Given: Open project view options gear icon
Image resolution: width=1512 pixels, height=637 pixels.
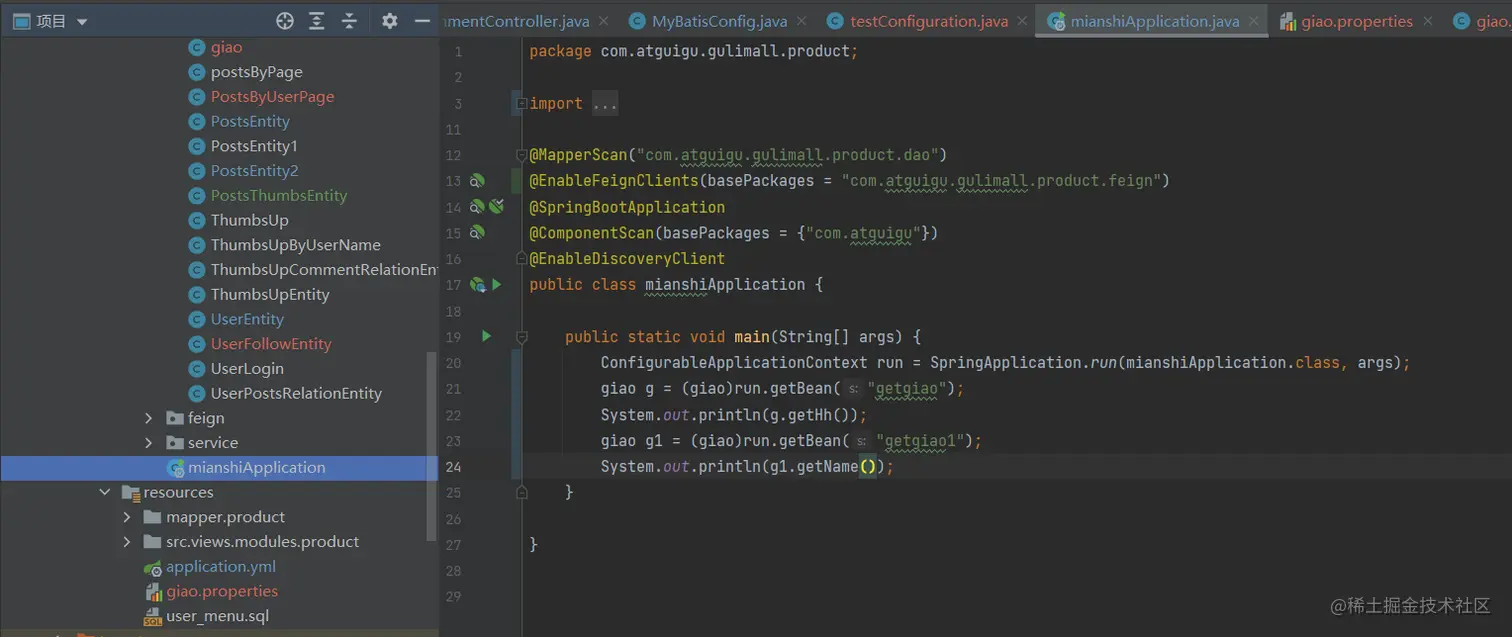Looking at the screenshot, I should [x=390, y=21].
